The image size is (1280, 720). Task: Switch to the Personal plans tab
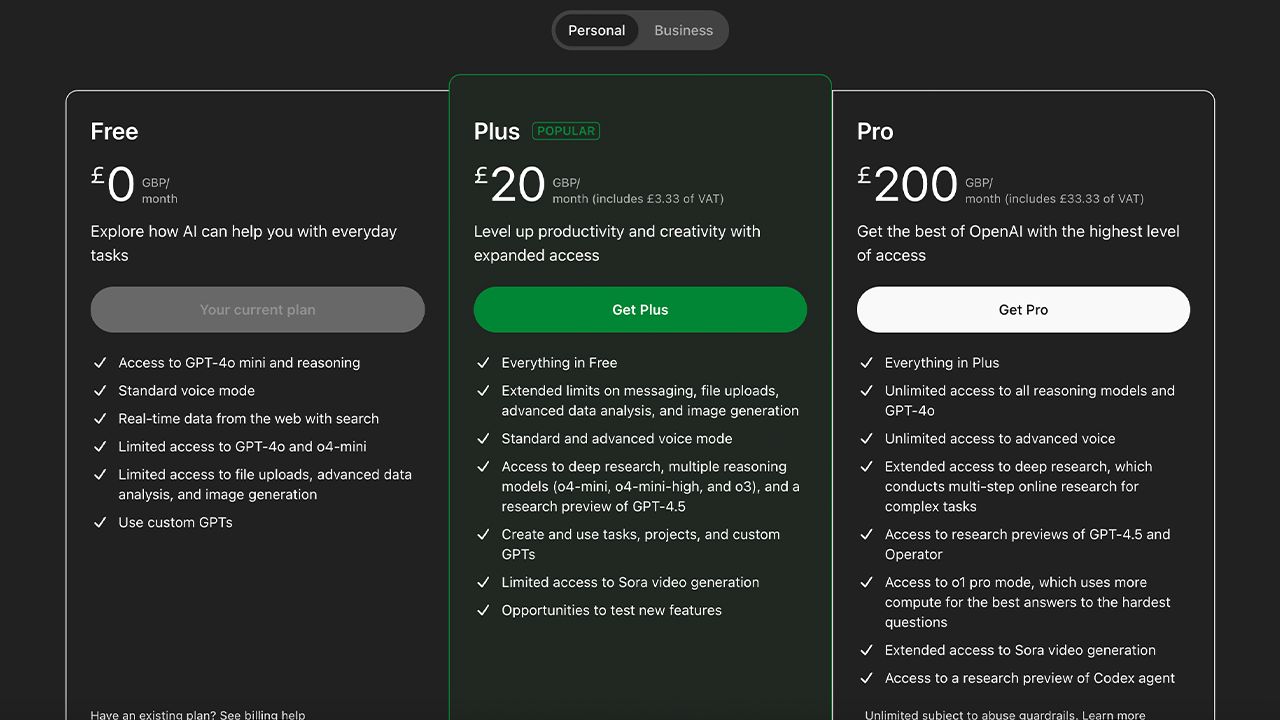(x=596, y=30)
